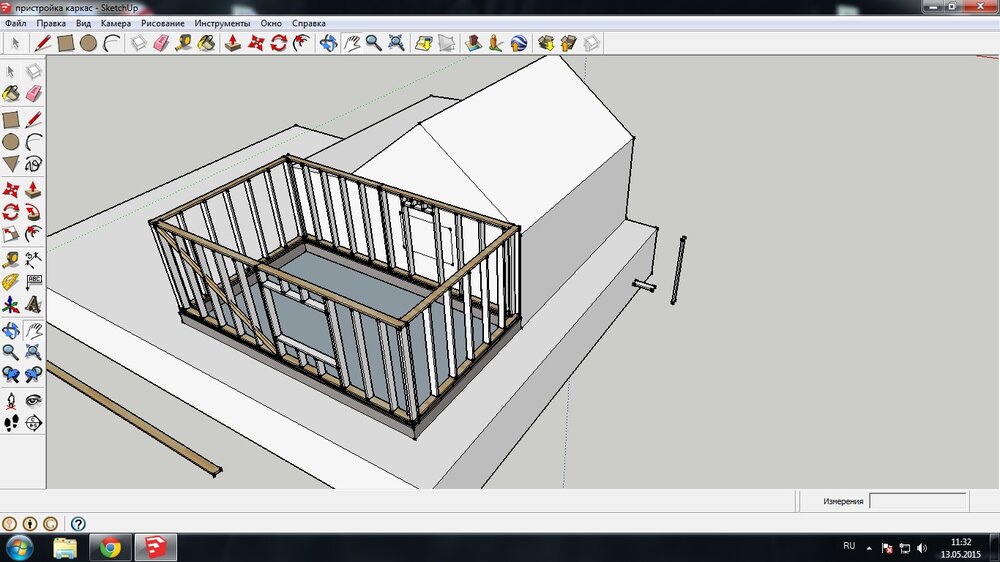Open the Файл menu

pos(15,22)
